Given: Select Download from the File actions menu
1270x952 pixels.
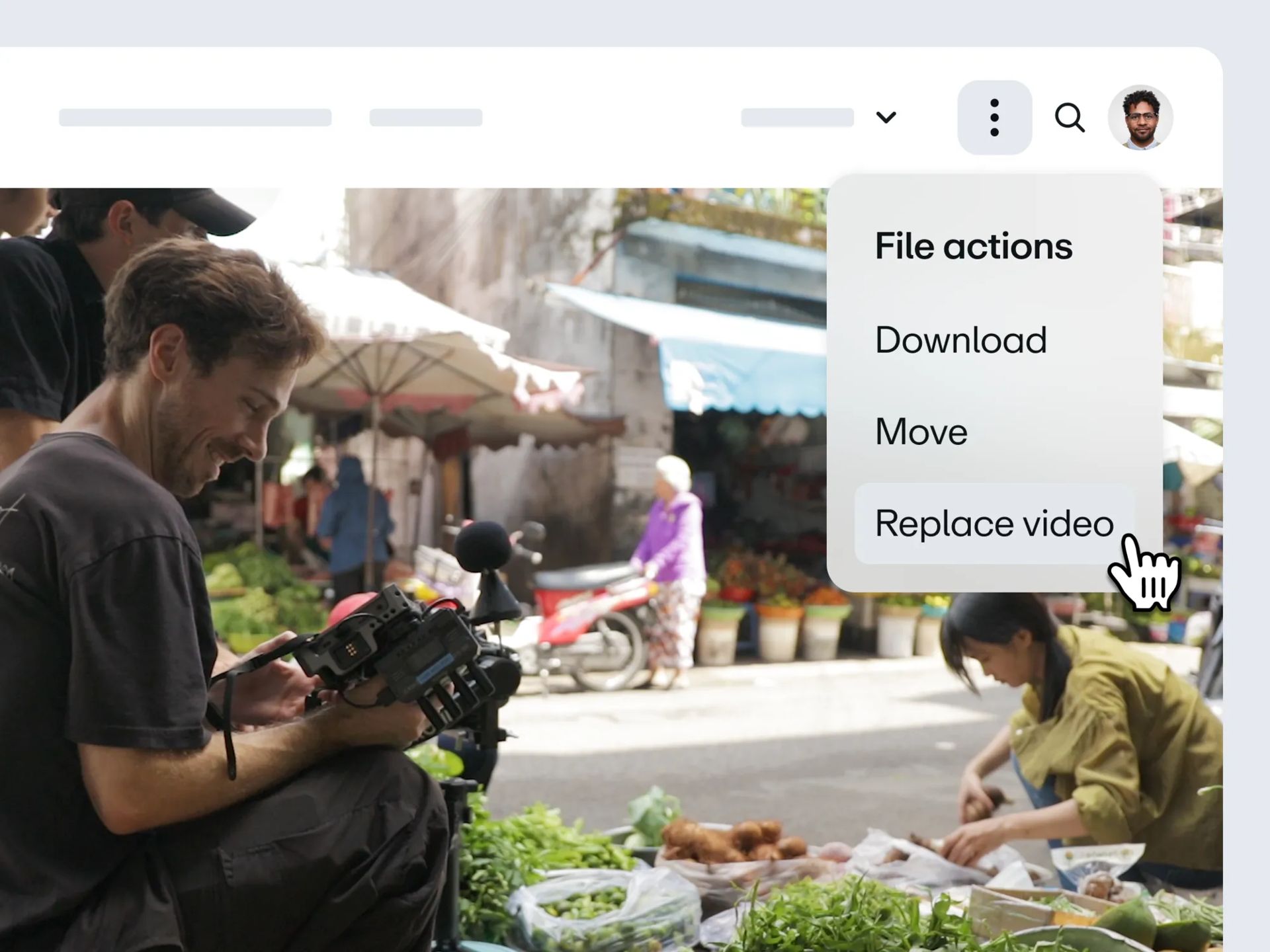Looking at the screenshot, I should click(960, 340).
